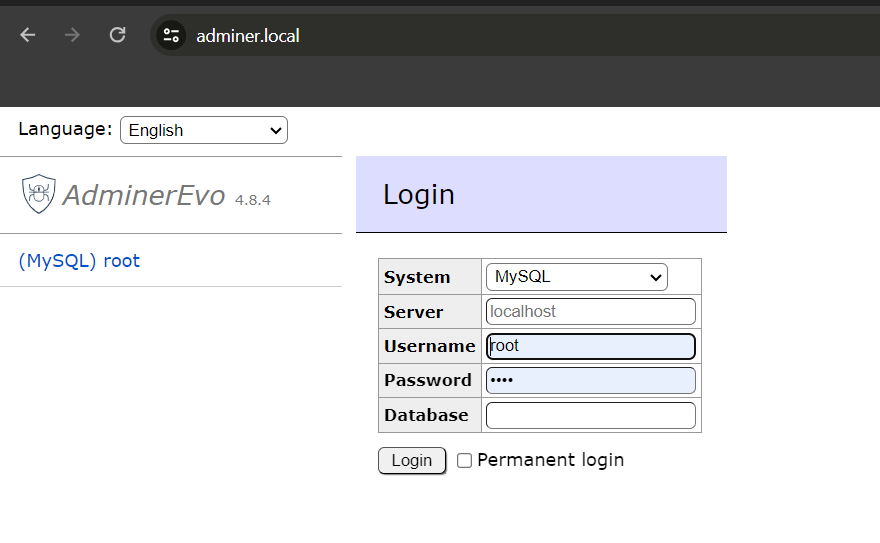Click the browser back arrow
The height and width of the screenshot is (543, 880).
[28, 35]
